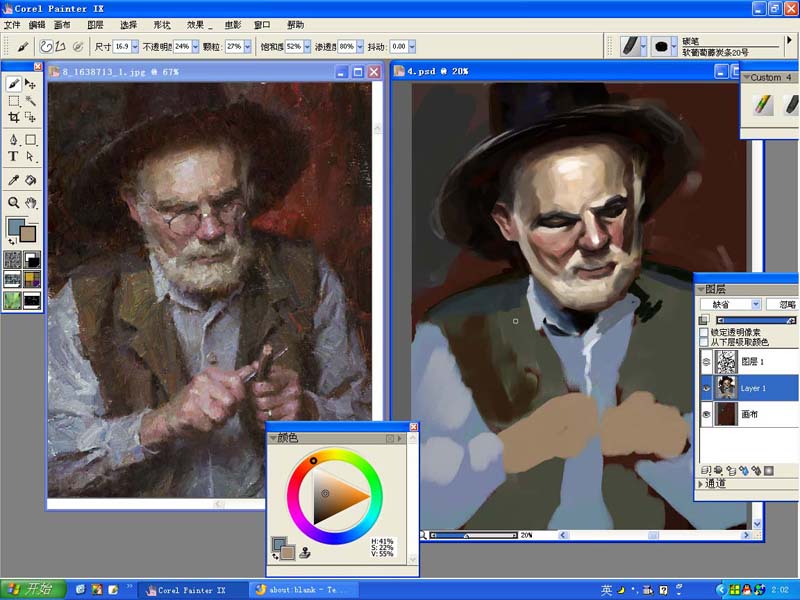
Task: Enable 锁定透明像素 checkbox
Action: (x=704, y=332)
